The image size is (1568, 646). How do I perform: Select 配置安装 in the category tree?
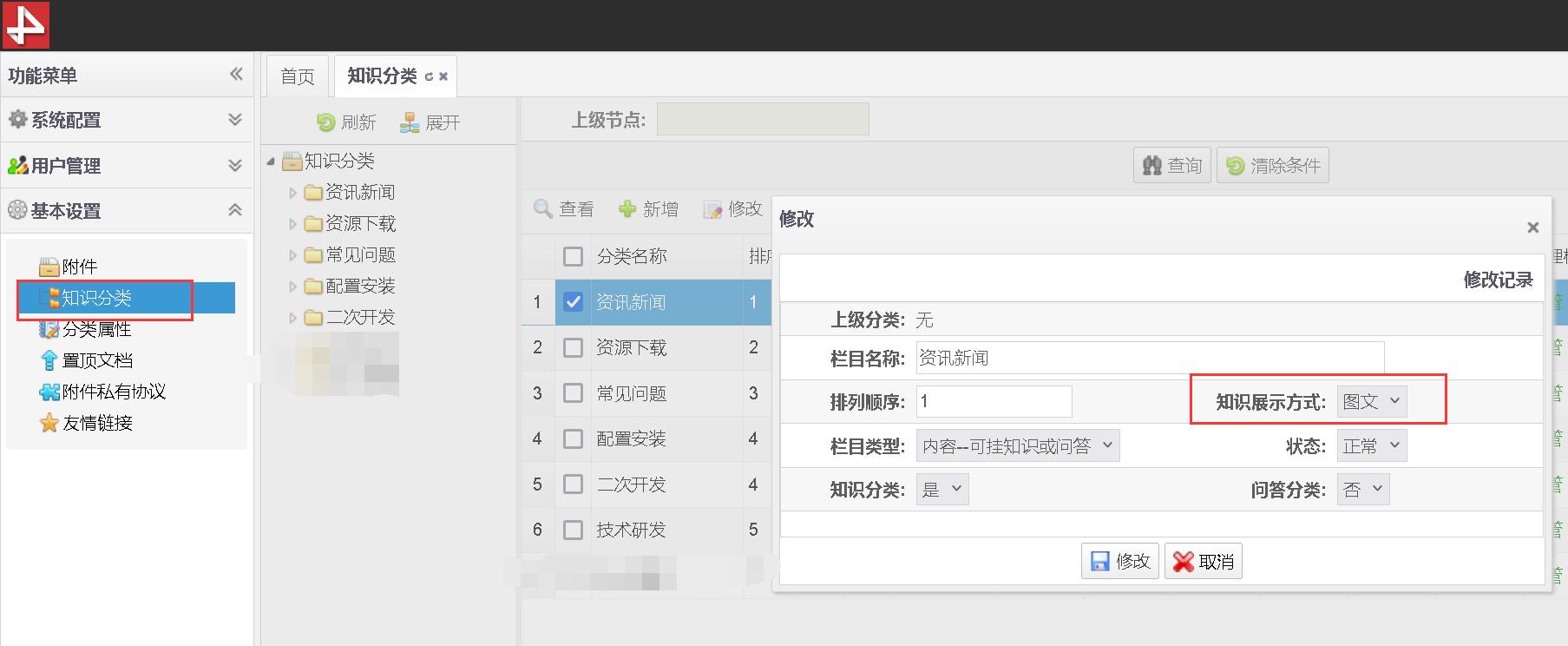click(x=360, y=286)
